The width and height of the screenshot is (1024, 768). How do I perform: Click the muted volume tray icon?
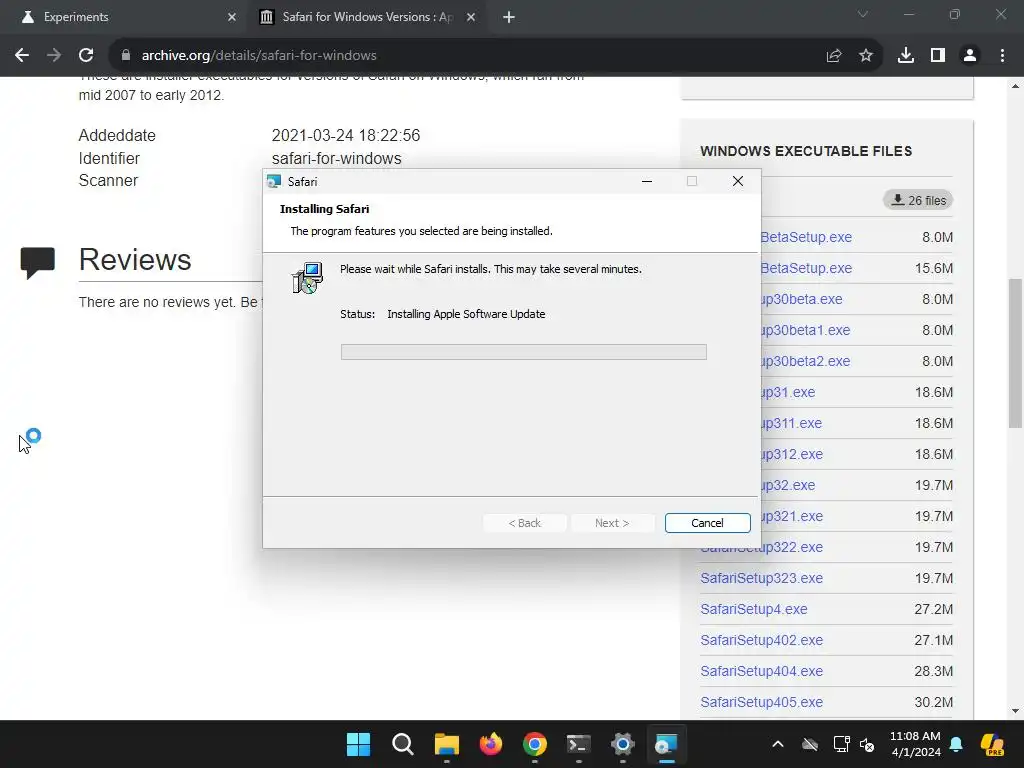click(867, 744)
